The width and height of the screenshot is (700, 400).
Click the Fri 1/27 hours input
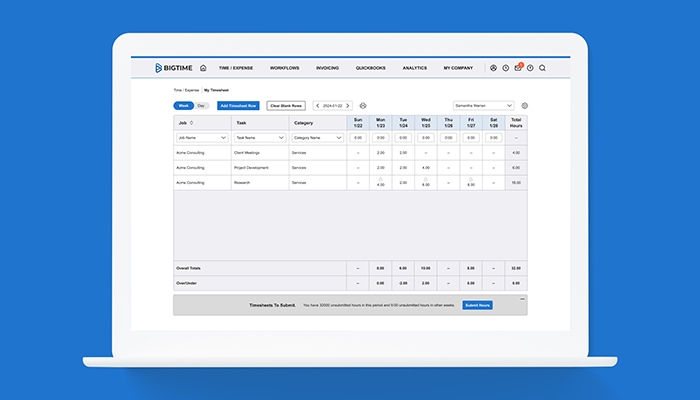tap(471, 138)
